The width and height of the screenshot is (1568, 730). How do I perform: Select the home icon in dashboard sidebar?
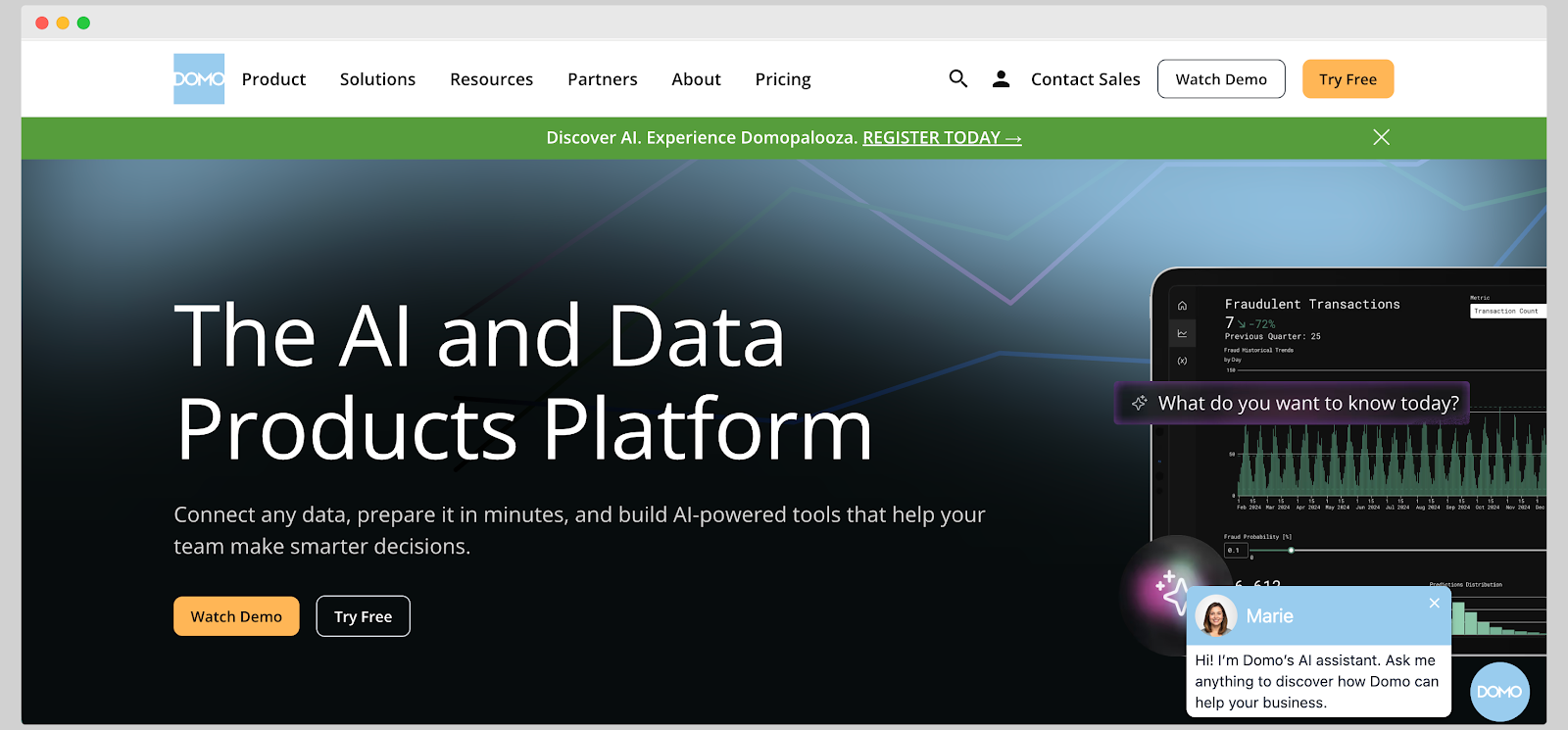[x=1182, y=306]
